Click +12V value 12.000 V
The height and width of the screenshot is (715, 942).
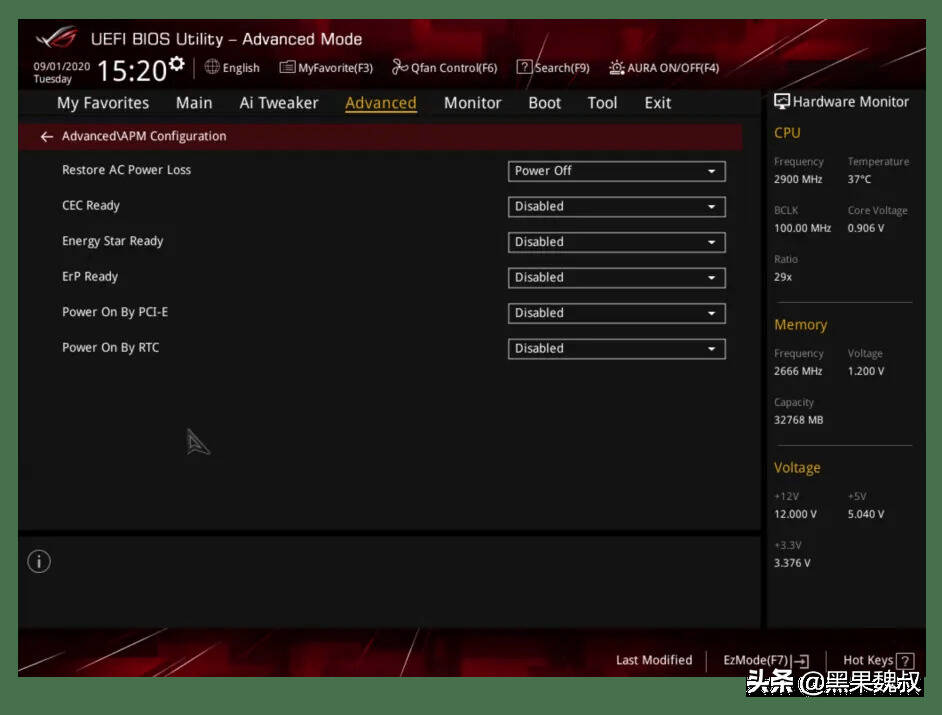tap(795, 514)
